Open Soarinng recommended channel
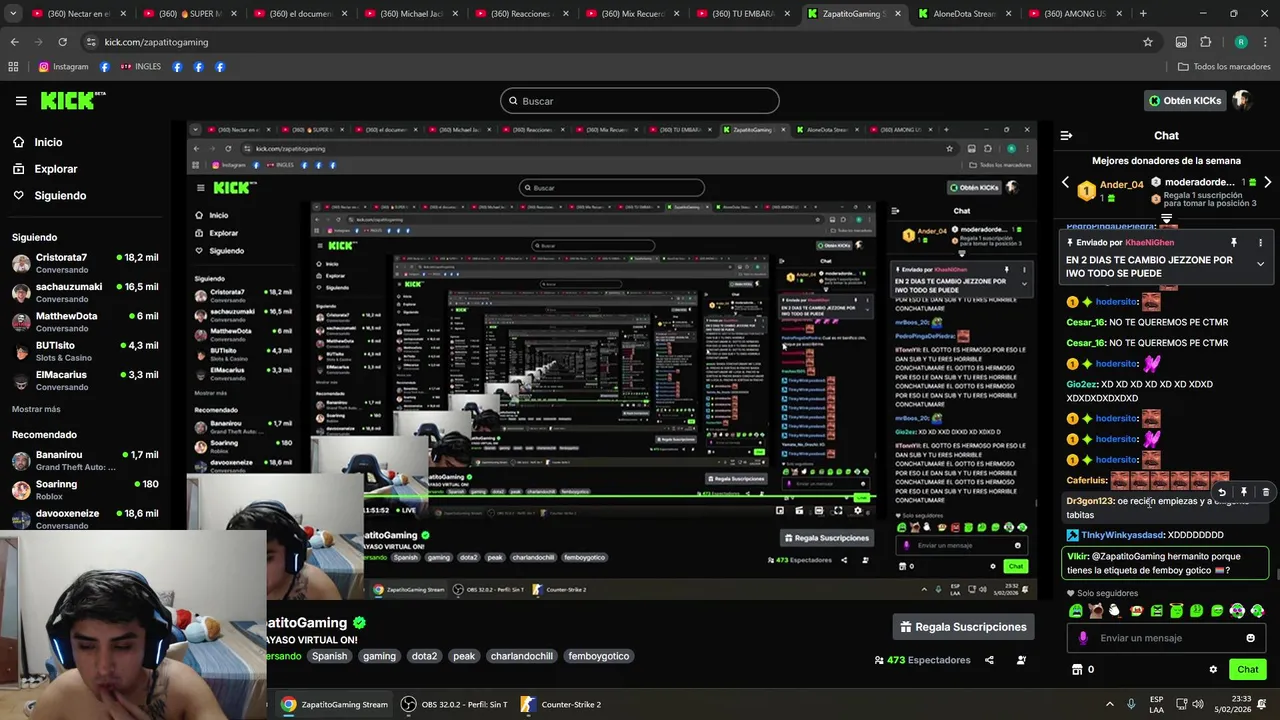1280x720 pixels. click(85, 490)
